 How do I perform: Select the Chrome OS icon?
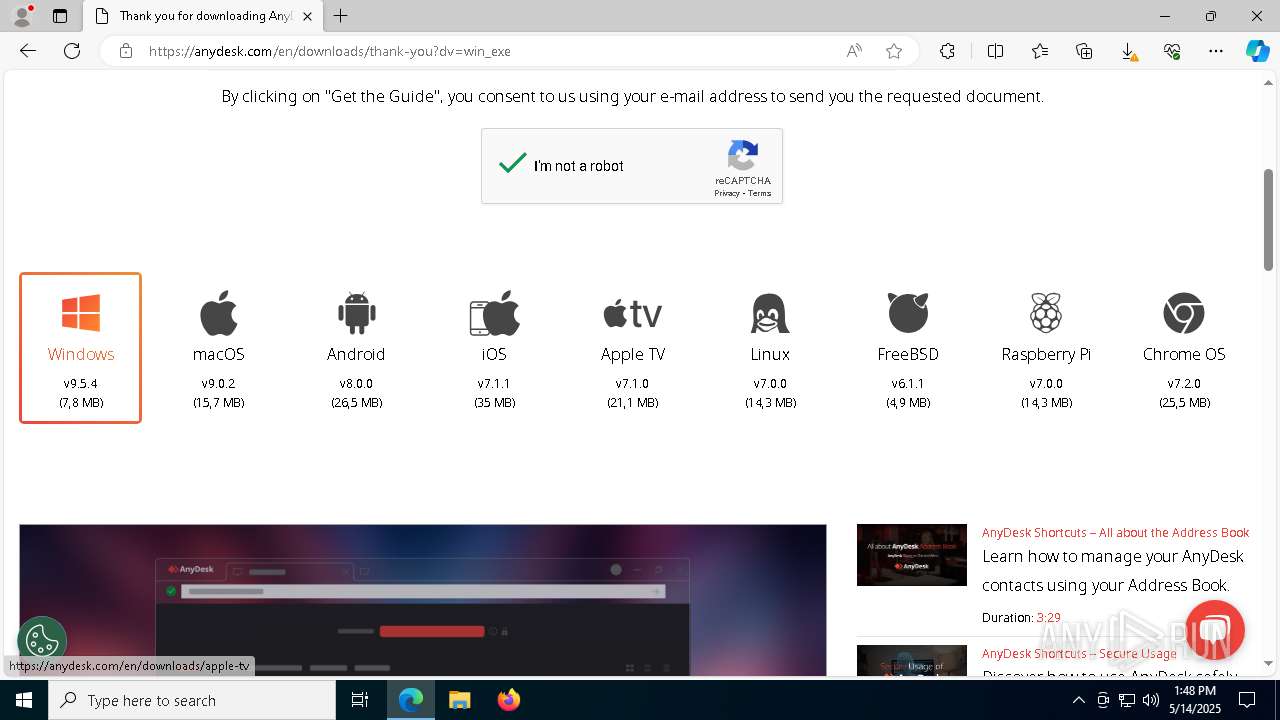1184,313
